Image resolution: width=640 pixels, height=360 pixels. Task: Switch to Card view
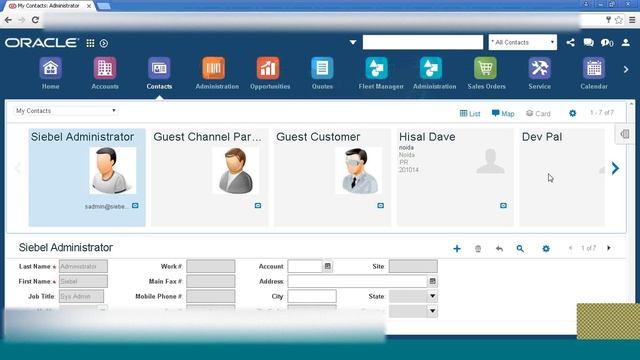(538, 113)
